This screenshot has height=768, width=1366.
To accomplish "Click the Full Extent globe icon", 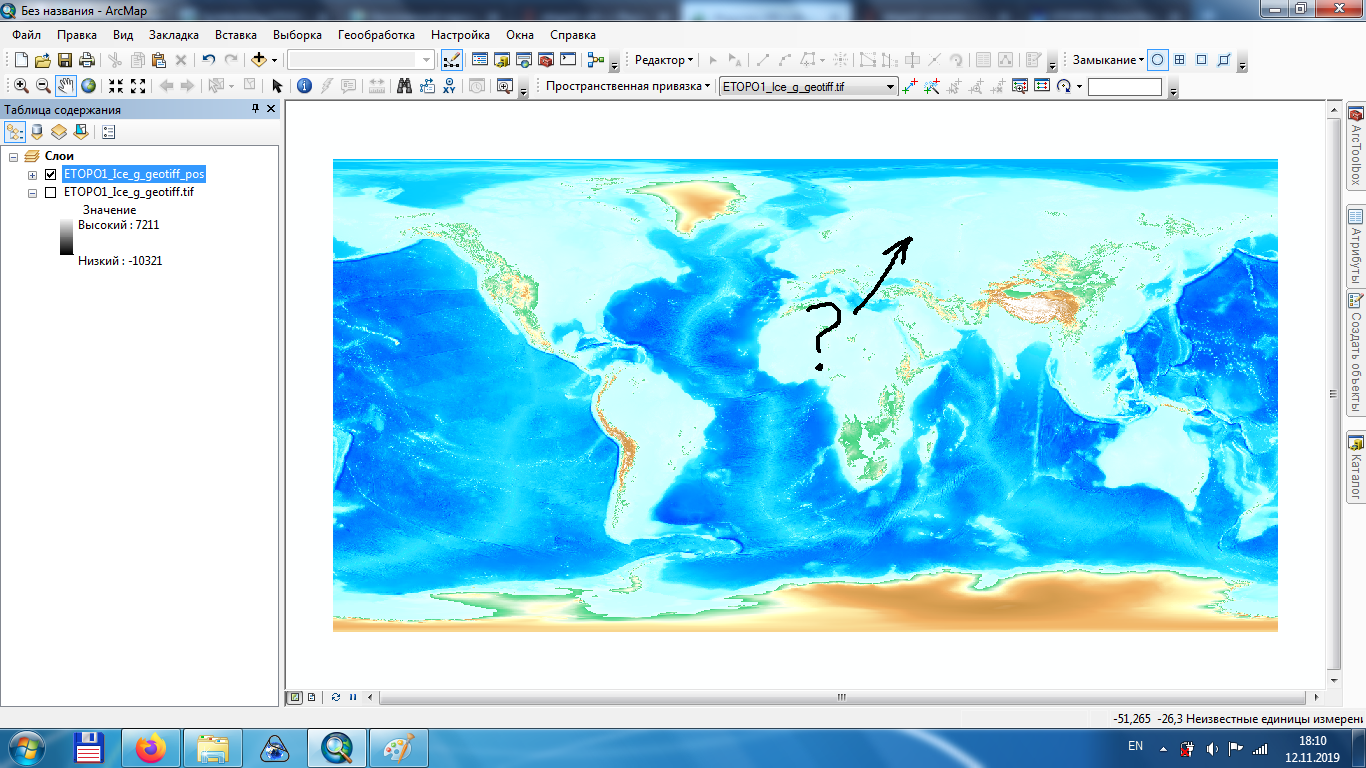I will [x=89, y=86].
